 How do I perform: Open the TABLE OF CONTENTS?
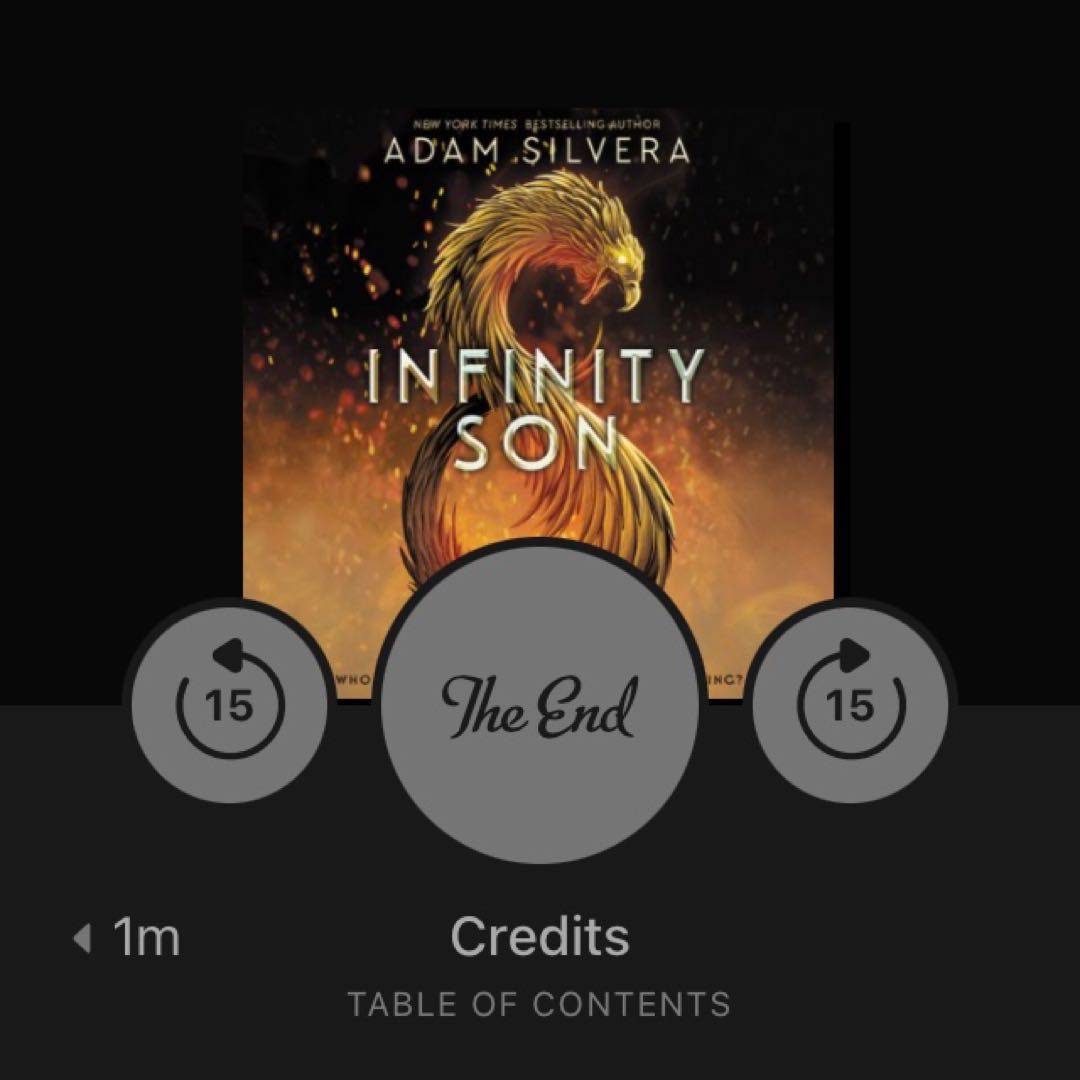[539, 1004]
